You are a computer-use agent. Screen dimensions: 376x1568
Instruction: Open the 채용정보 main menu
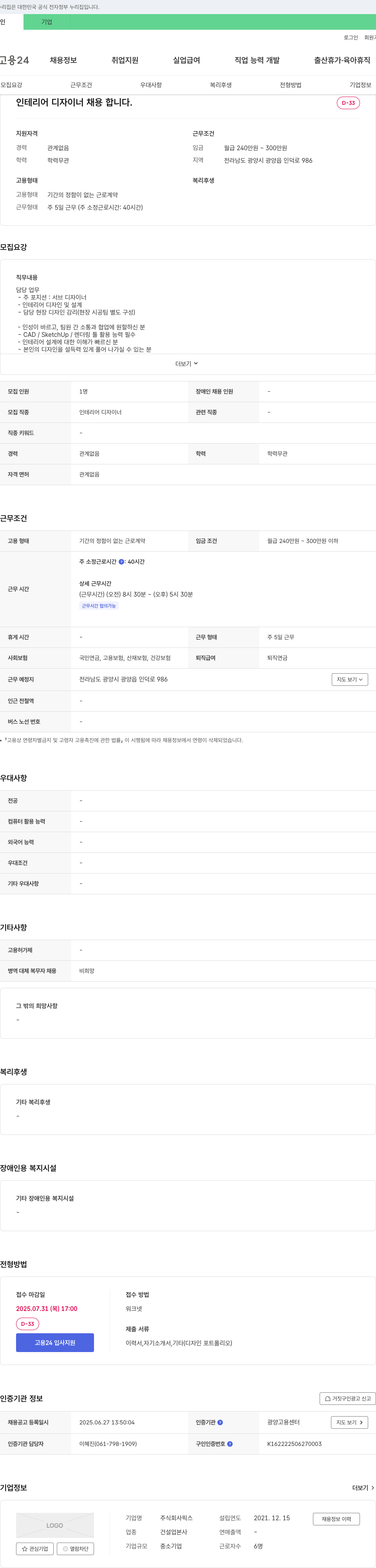pyautogui.click(x=63, y=60)
